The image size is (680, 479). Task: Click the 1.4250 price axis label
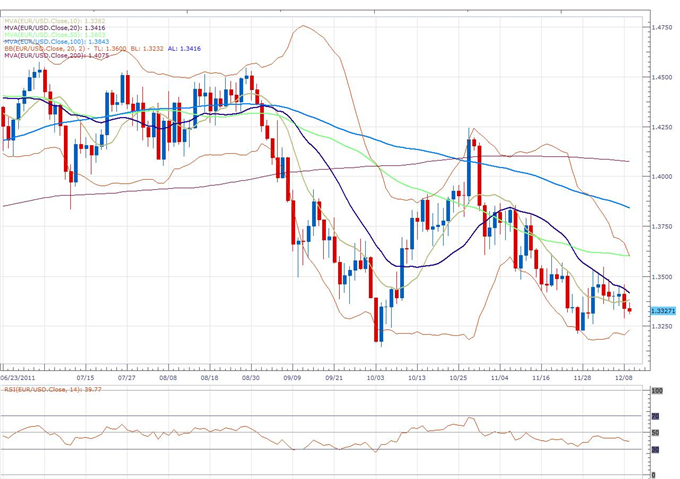662,127
